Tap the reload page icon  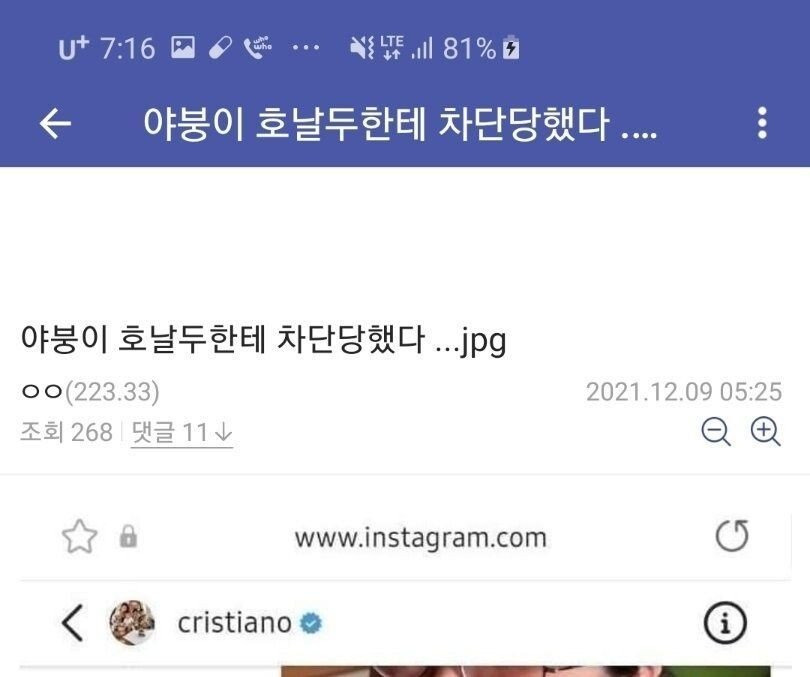[733, 536]
